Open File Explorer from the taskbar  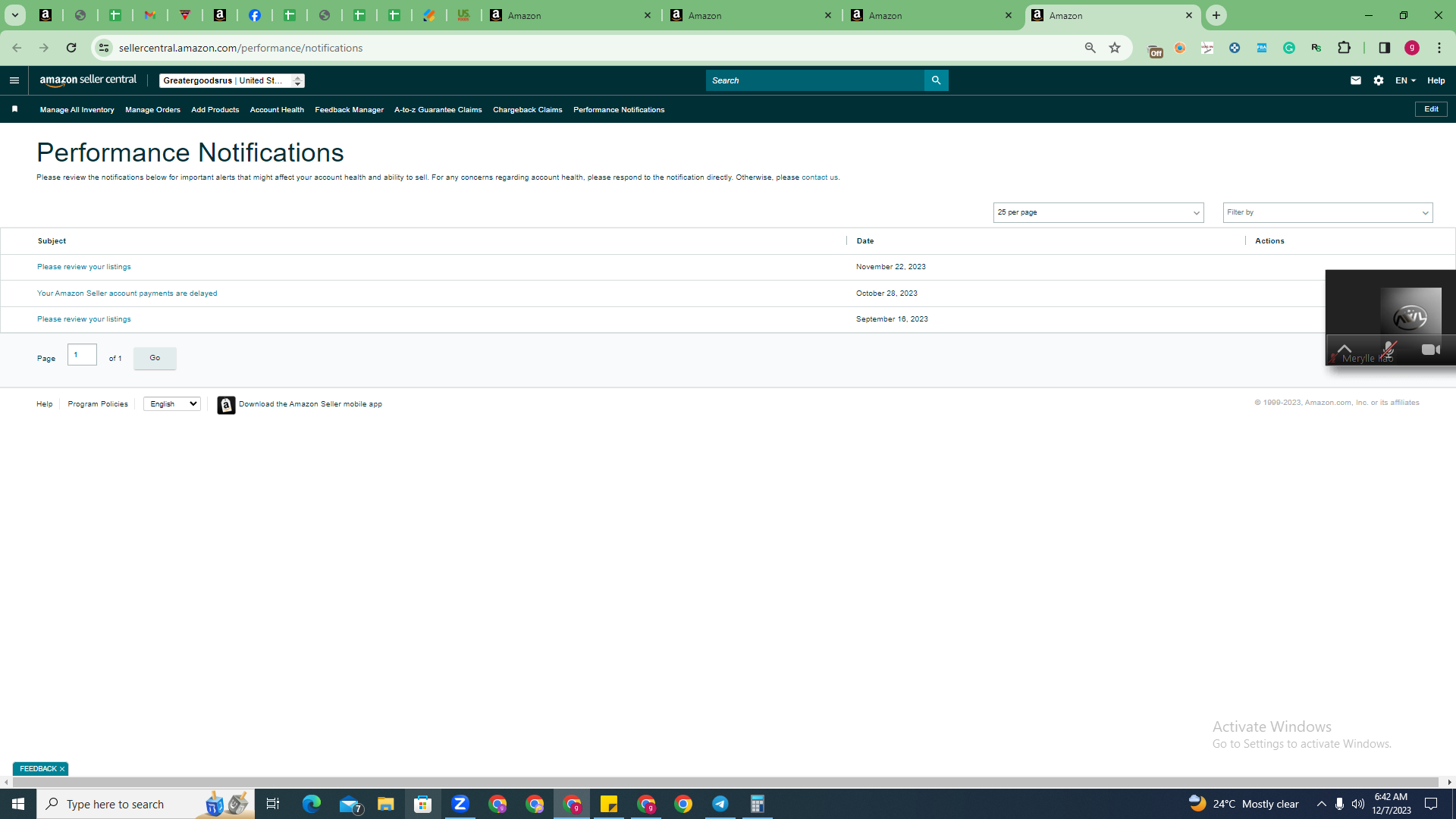386,804
